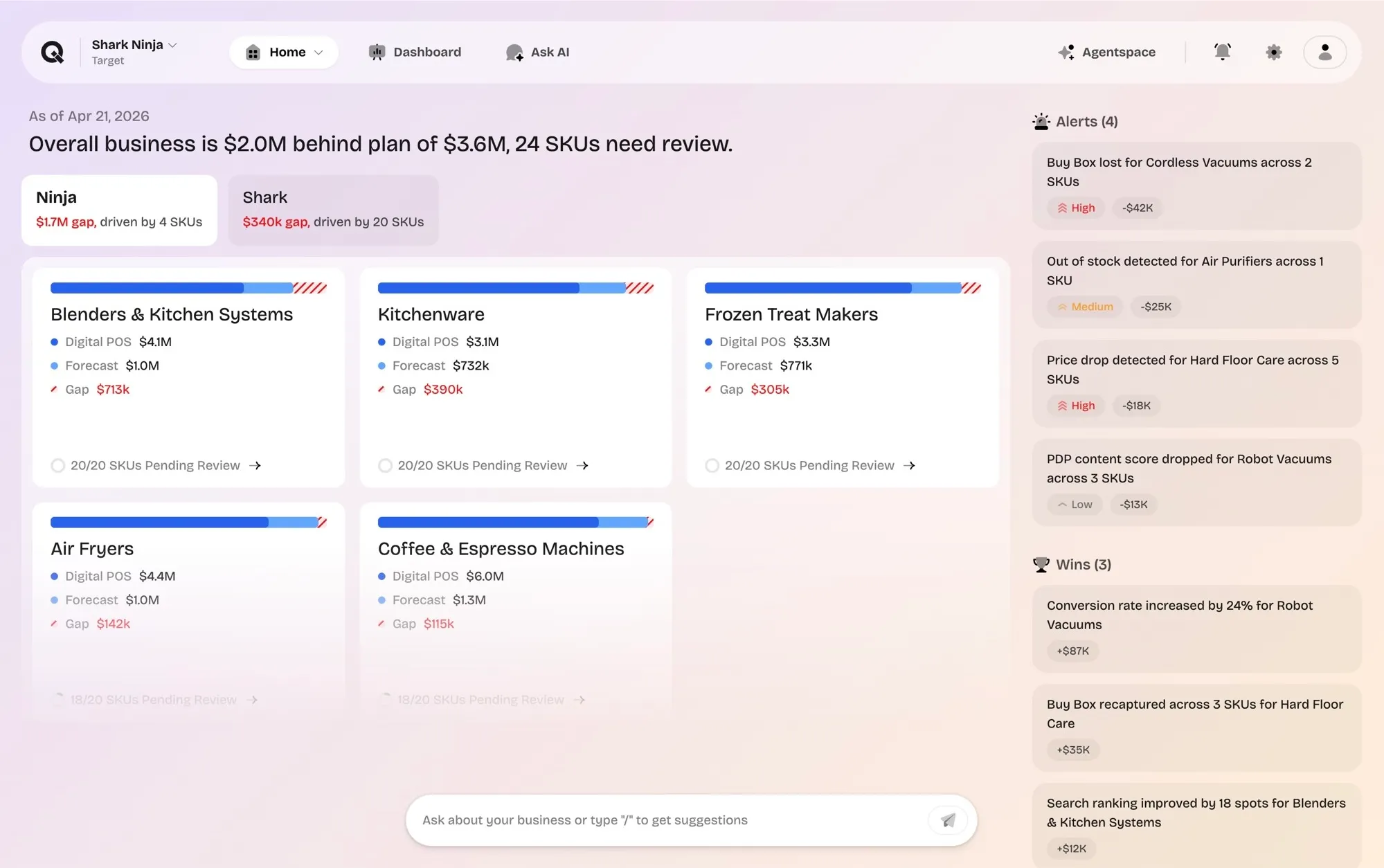
Task: Click the Dashboard chart icon
Action: [x=377, y=52]
